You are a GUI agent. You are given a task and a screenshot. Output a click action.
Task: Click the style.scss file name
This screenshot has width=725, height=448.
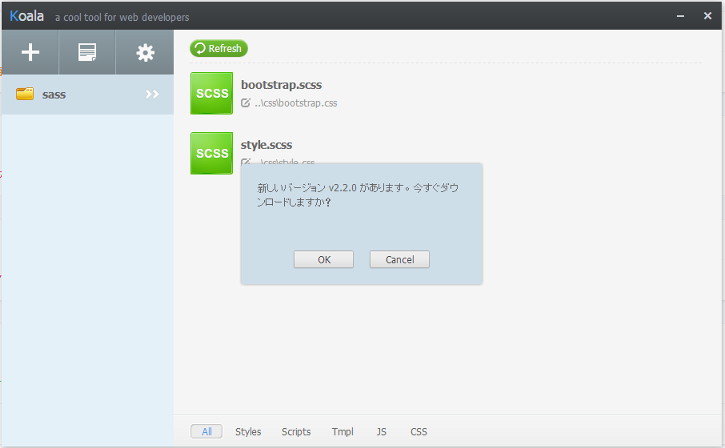[266, 145]
